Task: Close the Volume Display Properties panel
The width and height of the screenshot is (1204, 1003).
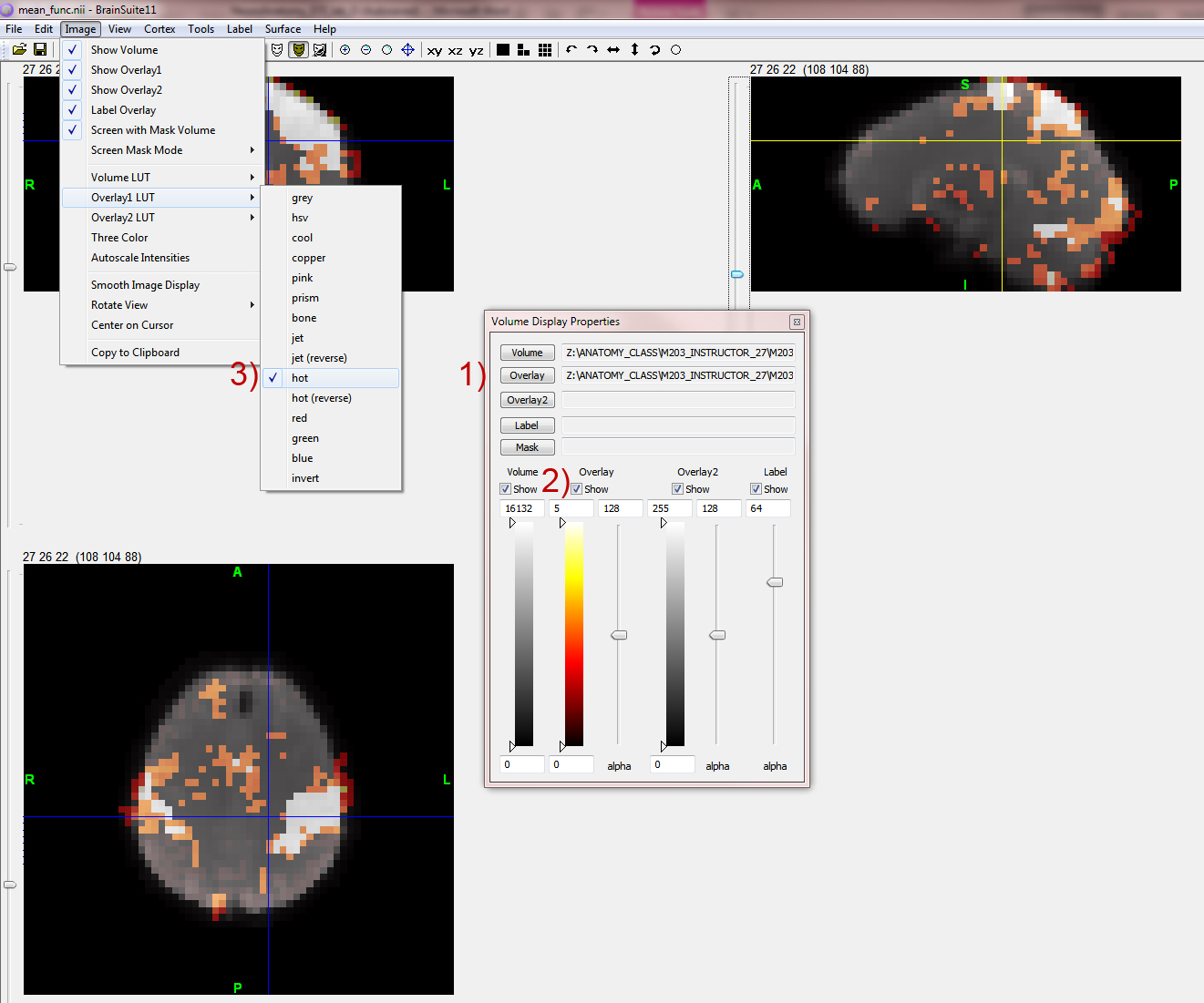Action: (x=797, y=322)
